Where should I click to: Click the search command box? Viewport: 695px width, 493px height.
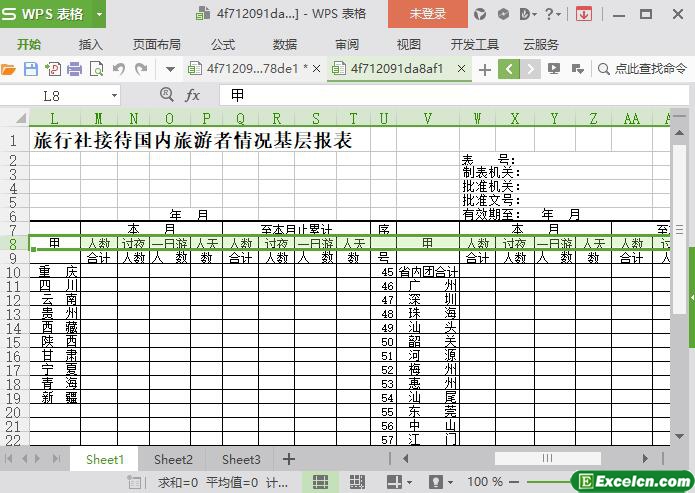(643, 69)
